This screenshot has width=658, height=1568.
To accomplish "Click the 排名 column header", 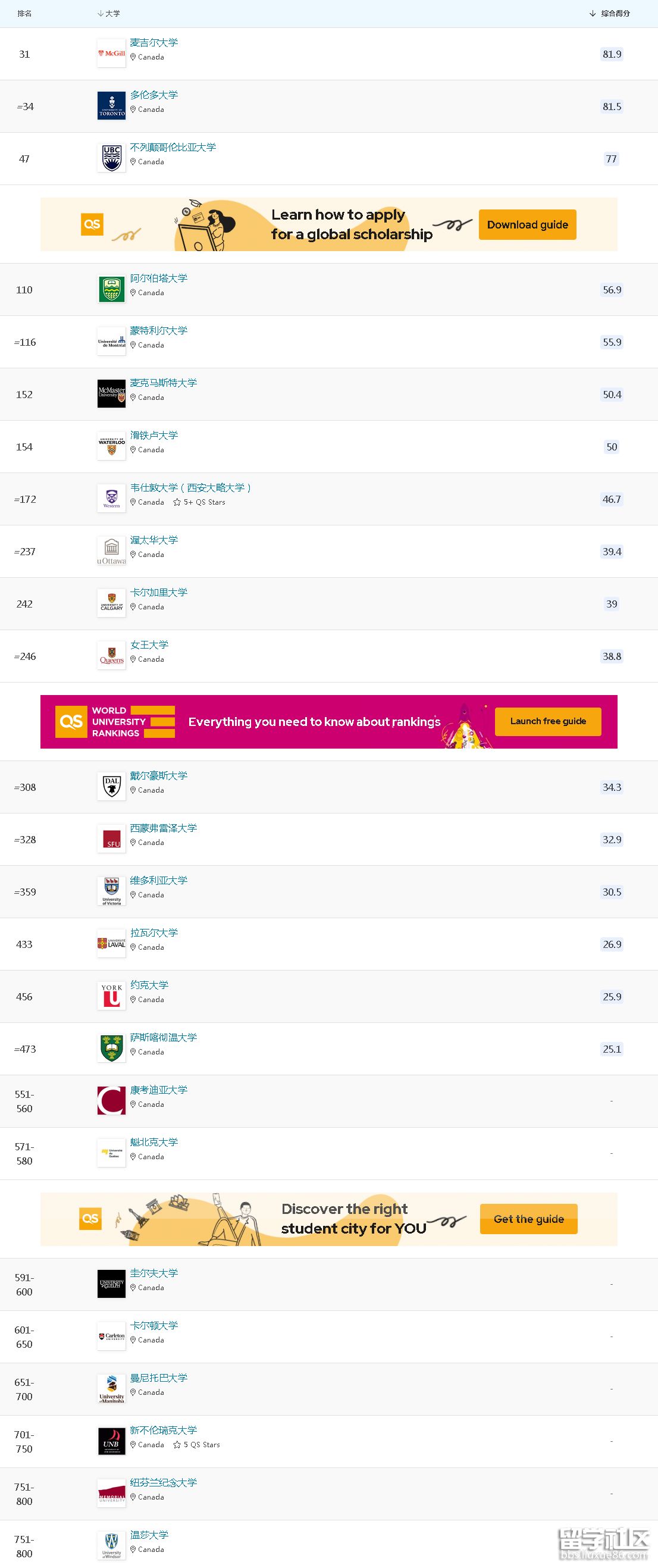I will 24,14.
